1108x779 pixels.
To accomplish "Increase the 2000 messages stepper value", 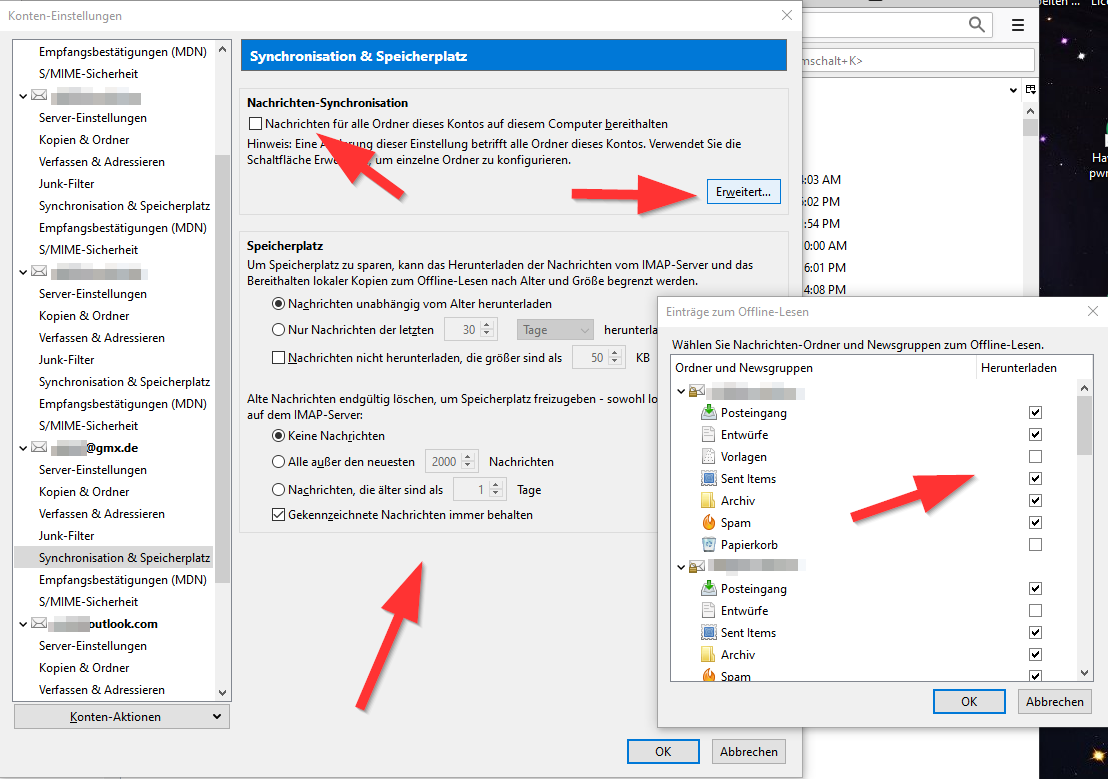I will coord(468,457).
